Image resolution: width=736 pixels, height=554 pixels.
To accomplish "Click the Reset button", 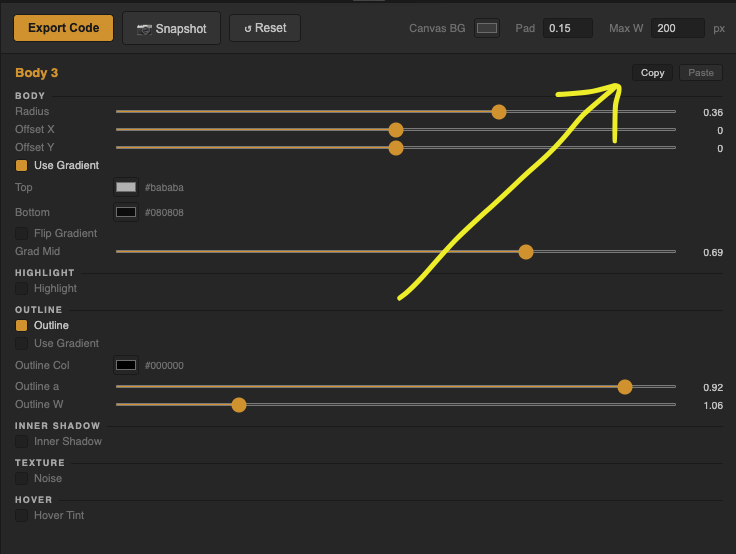I will (265, 28).
